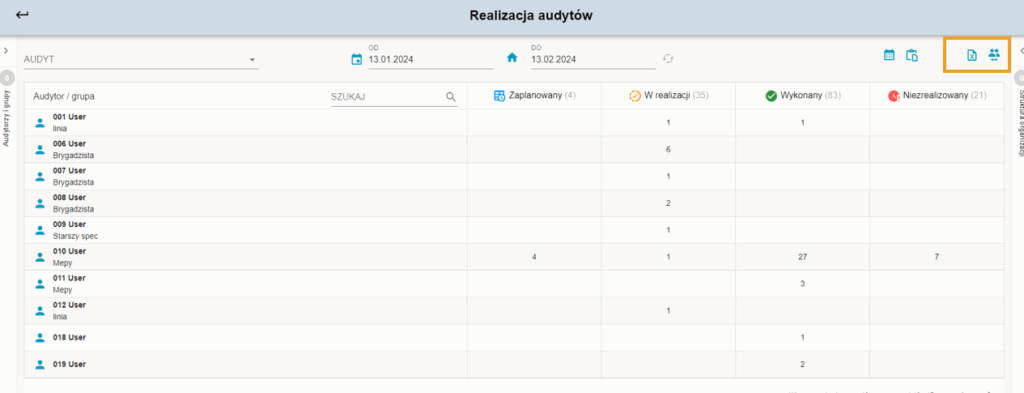
Task: Open the AUDYT dropdown
Action: click(141, 59)
